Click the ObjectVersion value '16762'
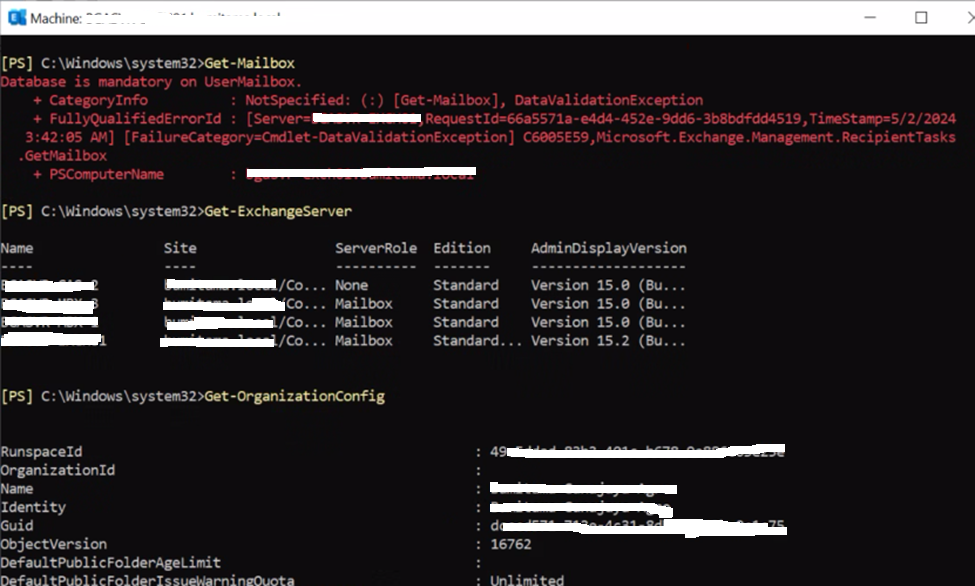The image size is (975, 586). tap(511, 544)
